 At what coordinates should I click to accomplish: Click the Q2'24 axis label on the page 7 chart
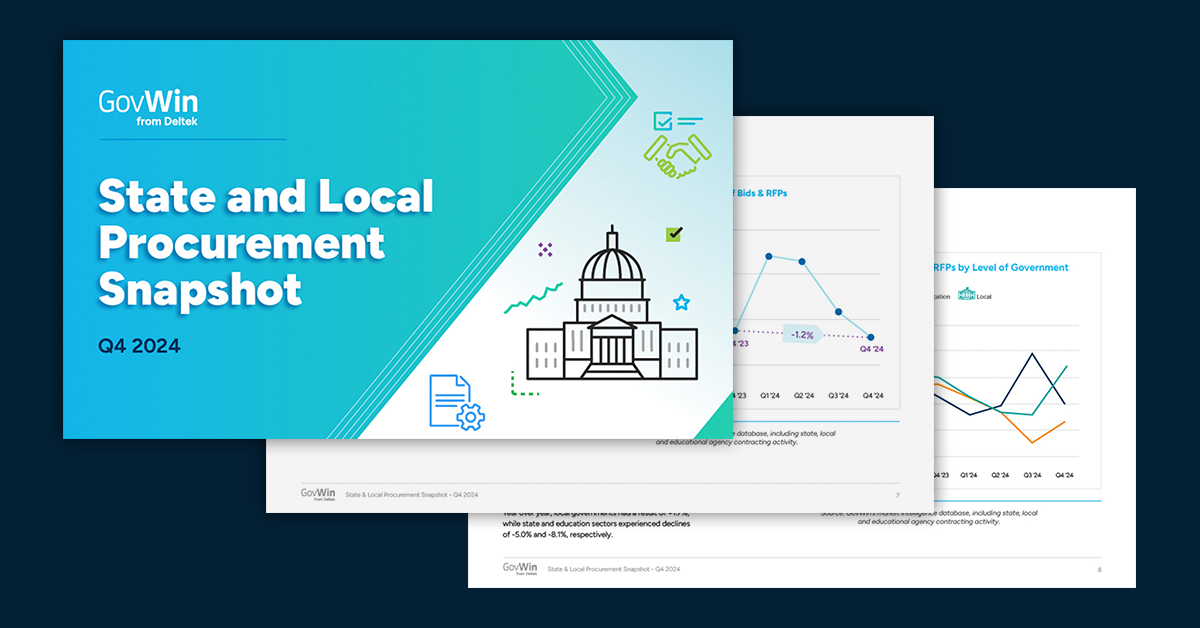(x=803, y=396)
